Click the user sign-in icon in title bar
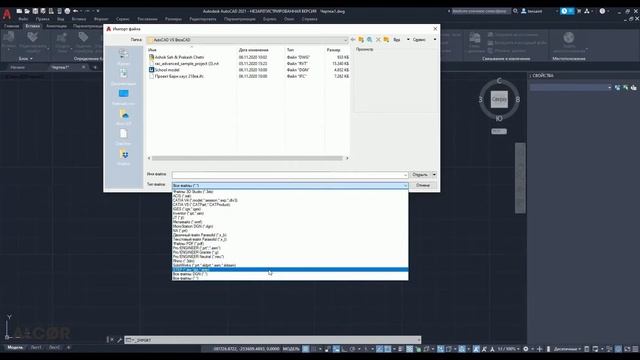 pyautogui.click(x=524, y=11)
